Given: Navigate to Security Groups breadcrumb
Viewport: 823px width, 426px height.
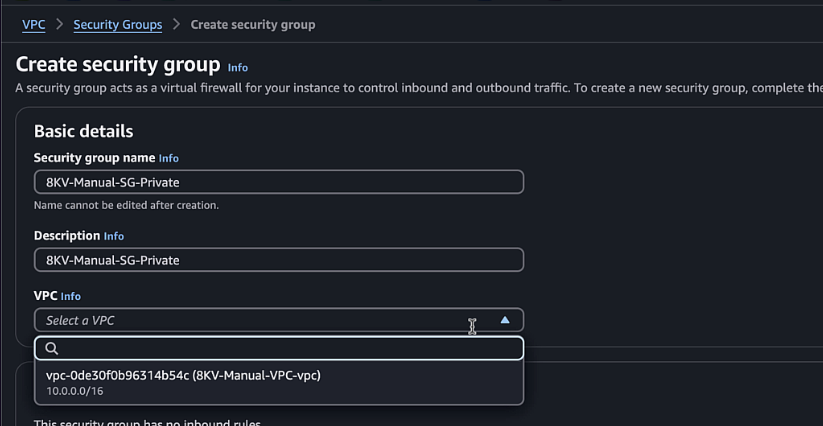Looking at the screenshot, I should tap(118, 25).
